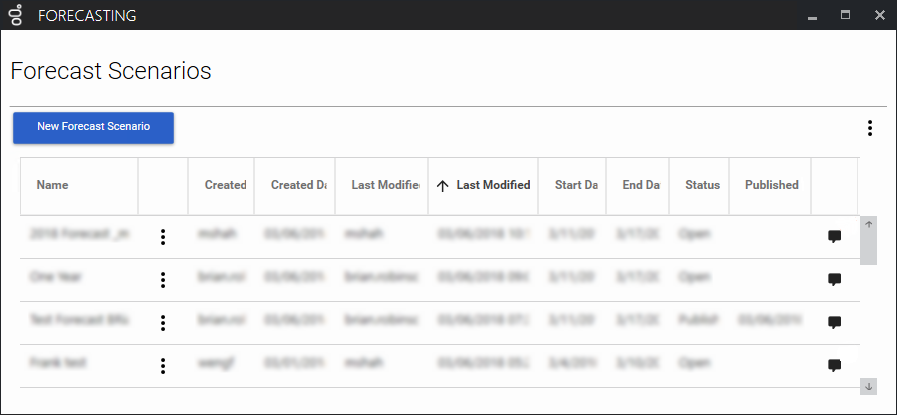This screenshot has height=415, width=897.
Task: Click the ascending sort arrow on Last Modified
Action: [x=442, y=185]
